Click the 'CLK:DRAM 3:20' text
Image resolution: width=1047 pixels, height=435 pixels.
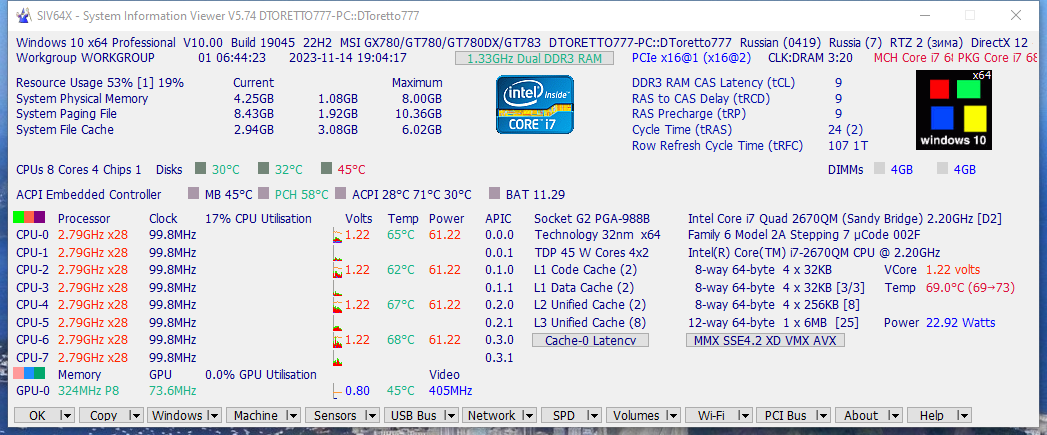pyautogui.click(x=811, y=57)
